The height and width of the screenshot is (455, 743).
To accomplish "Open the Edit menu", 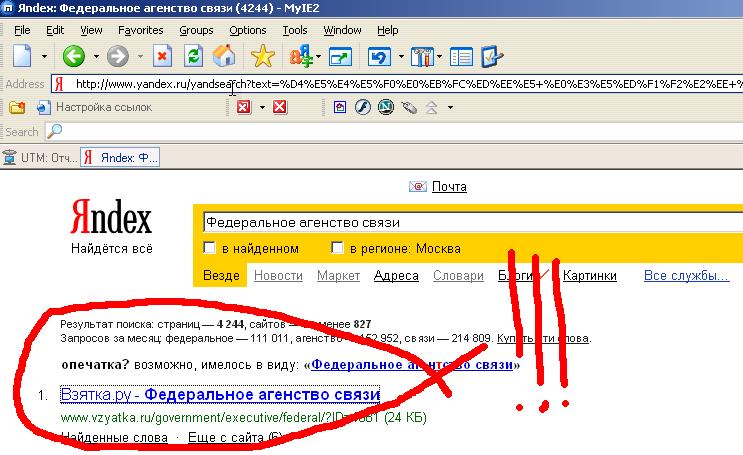I will (x=55, y=30).
